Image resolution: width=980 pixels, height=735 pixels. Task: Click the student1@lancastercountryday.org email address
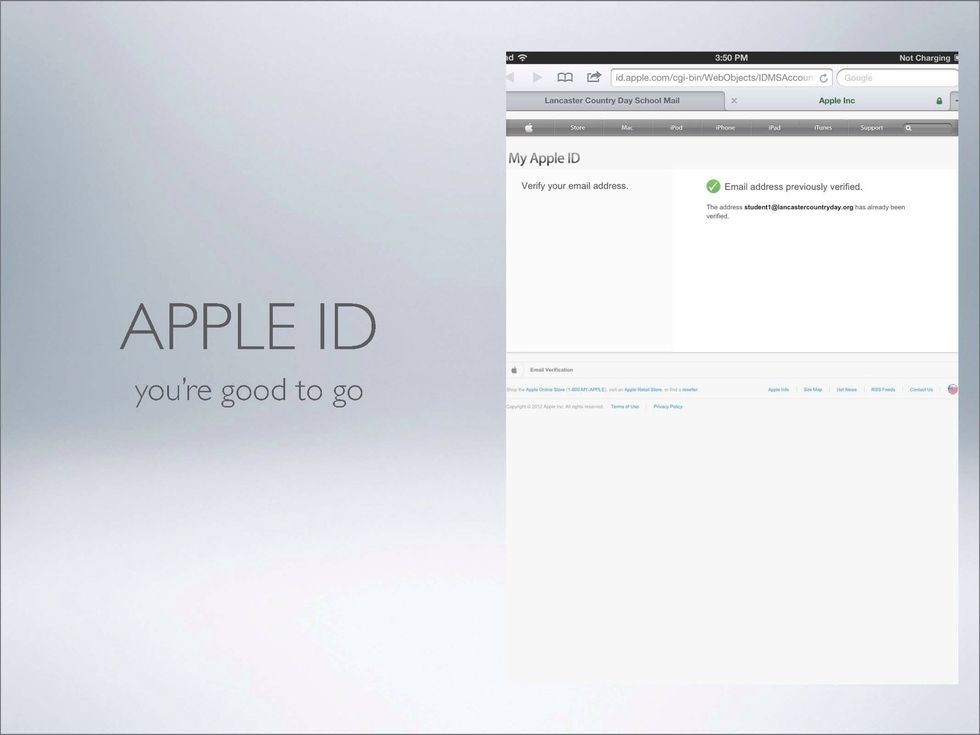(799, 207)
